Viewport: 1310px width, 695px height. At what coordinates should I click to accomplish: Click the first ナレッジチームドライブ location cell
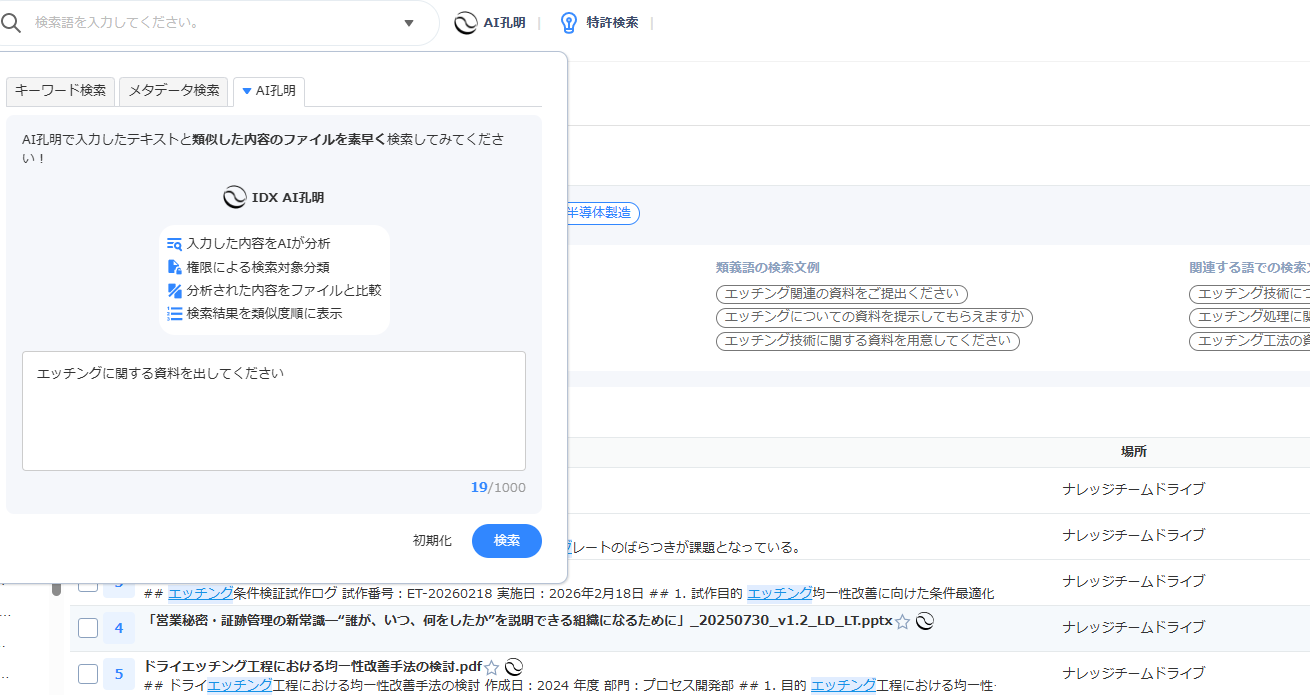pyautogui.click(x=1134, y=489)
